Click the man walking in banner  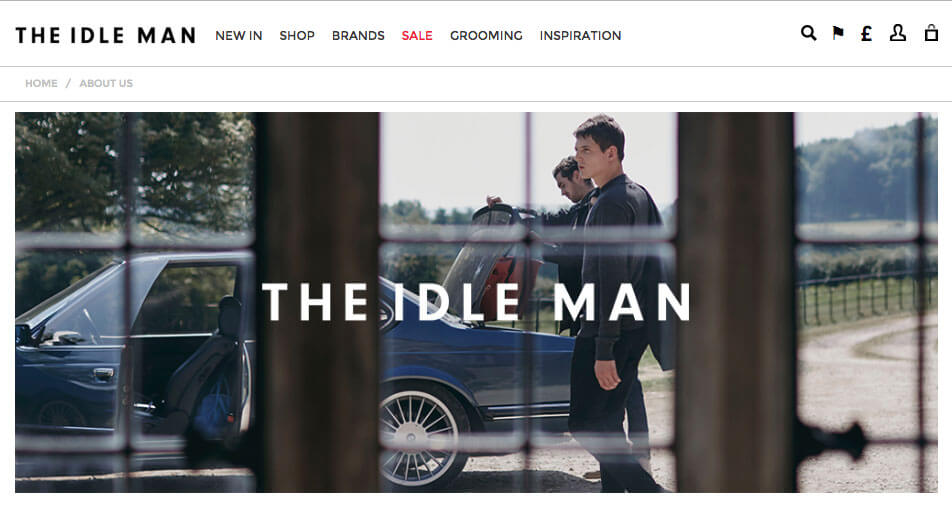[616, 302]
